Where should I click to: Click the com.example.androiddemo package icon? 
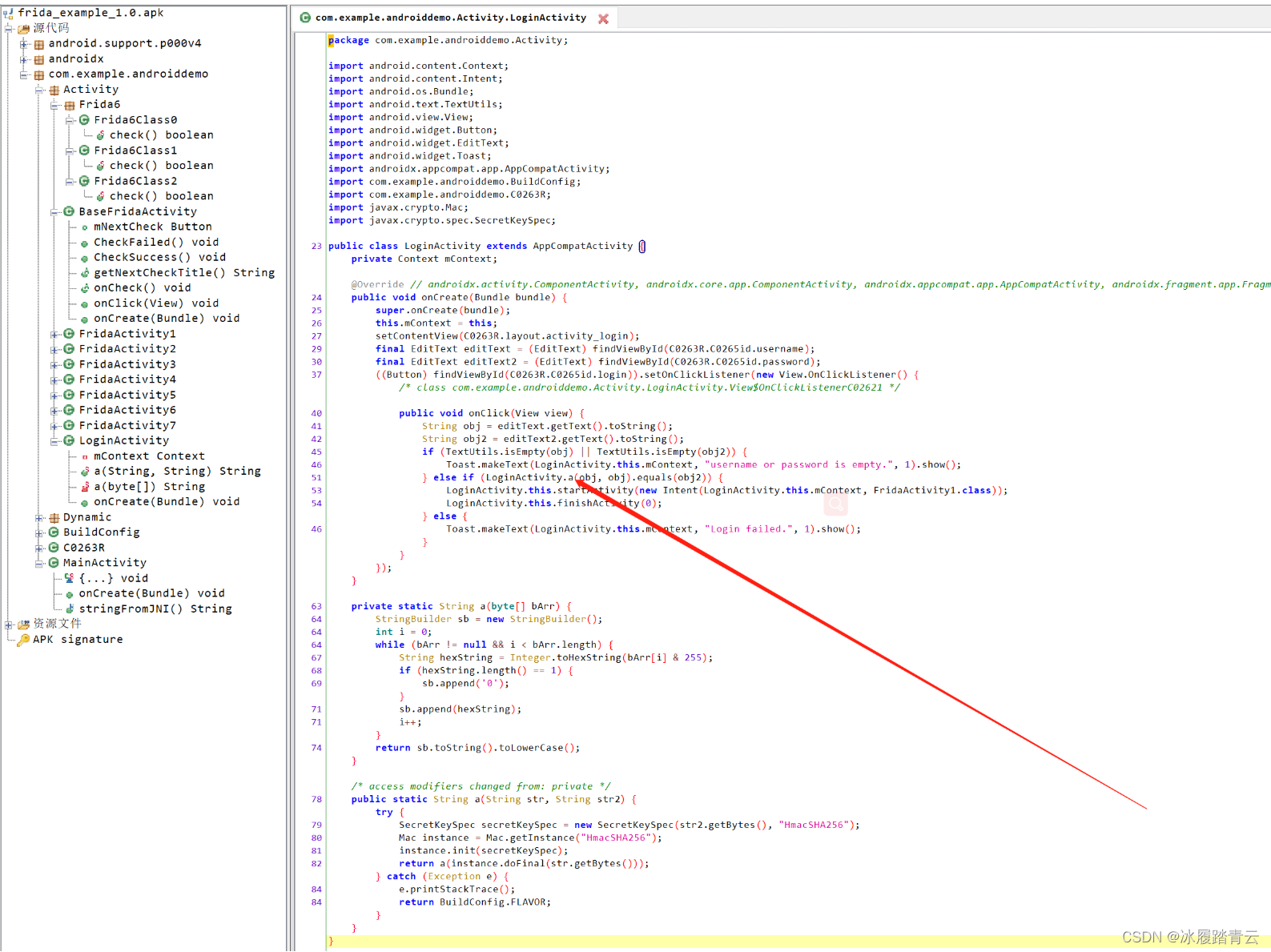click(39, 74)
